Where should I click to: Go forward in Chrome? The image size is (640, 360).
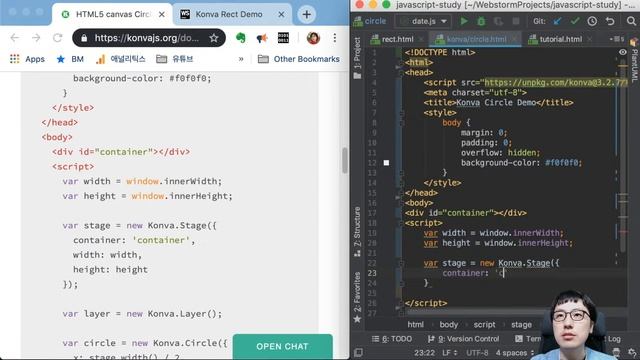tap(36, 38)
